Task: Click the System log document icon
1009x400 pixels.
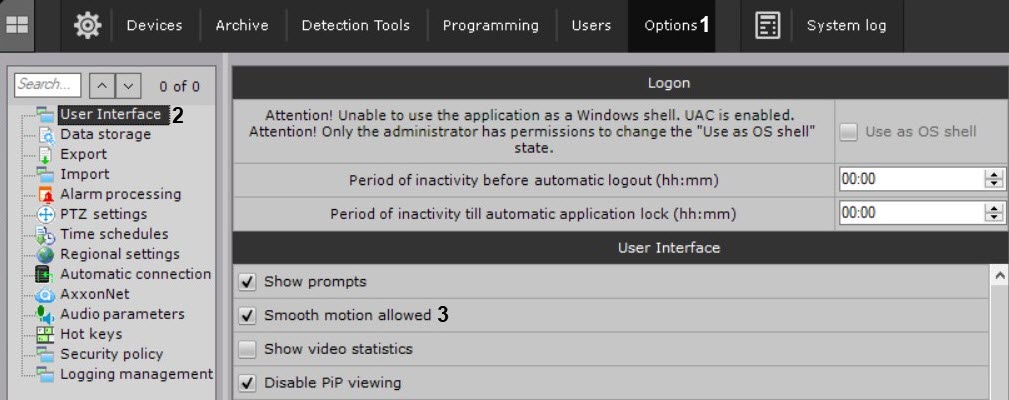Action: [767, 26]
